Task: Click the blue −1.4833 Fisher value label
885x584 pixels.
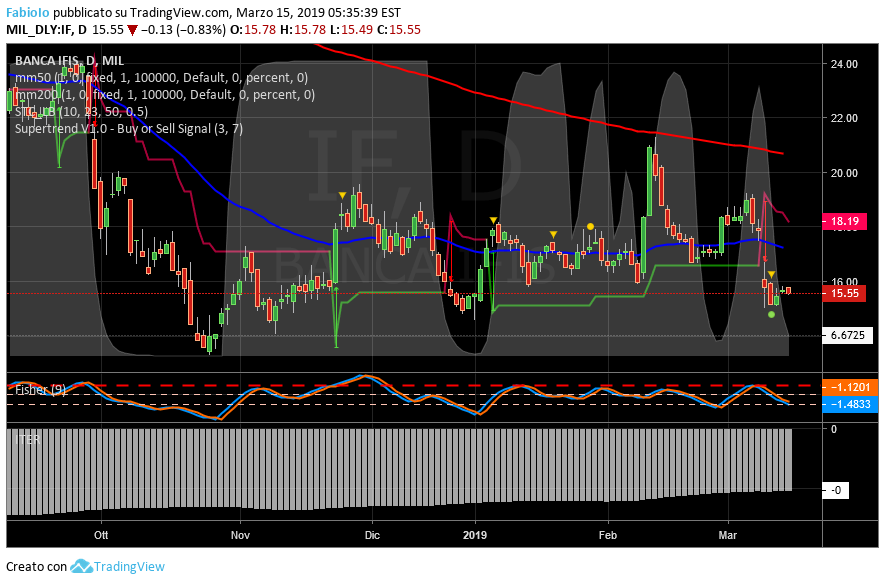Action: pos(851,404)
